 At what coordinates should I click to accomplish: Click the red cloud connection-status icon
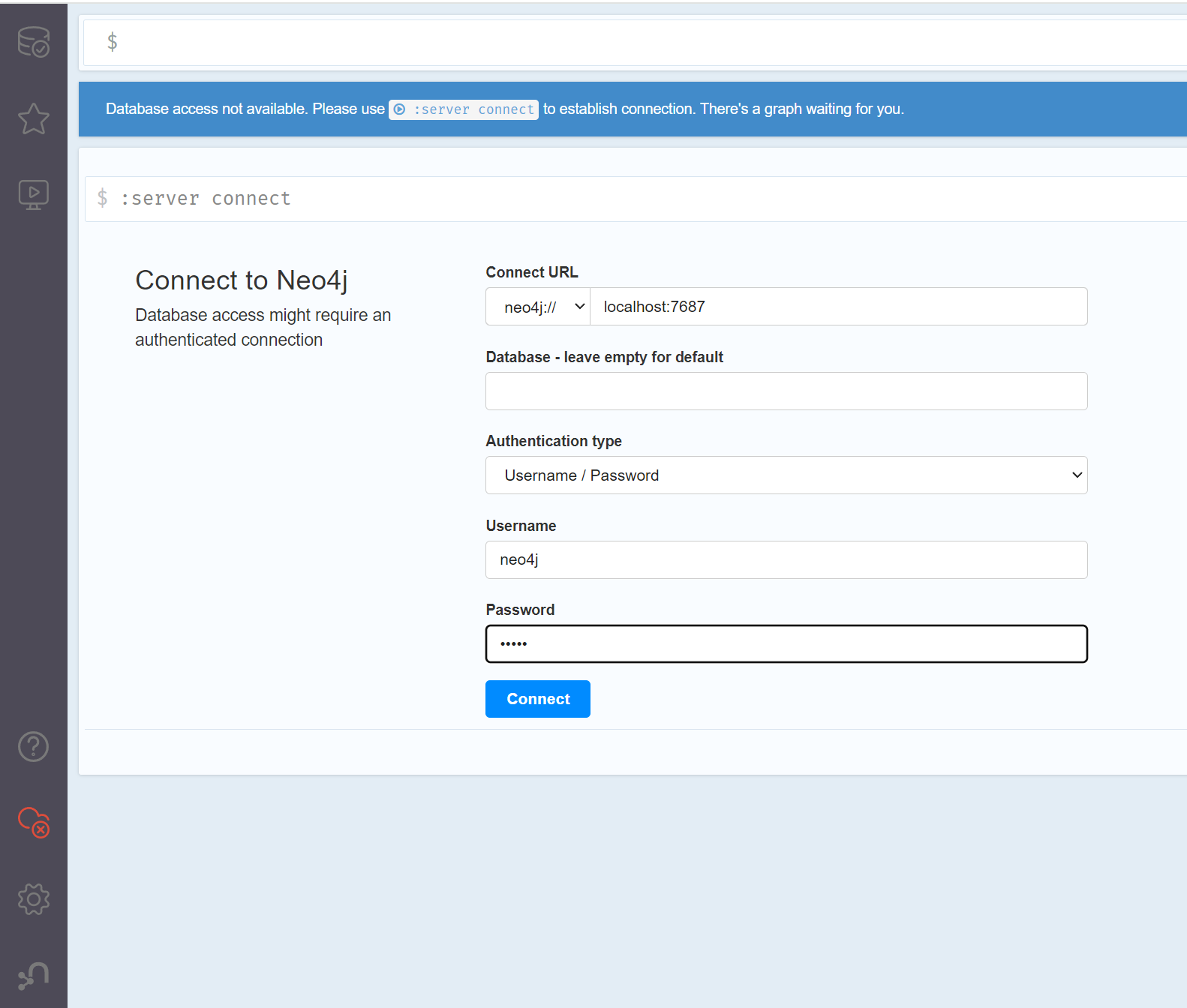tap(34, 823)
